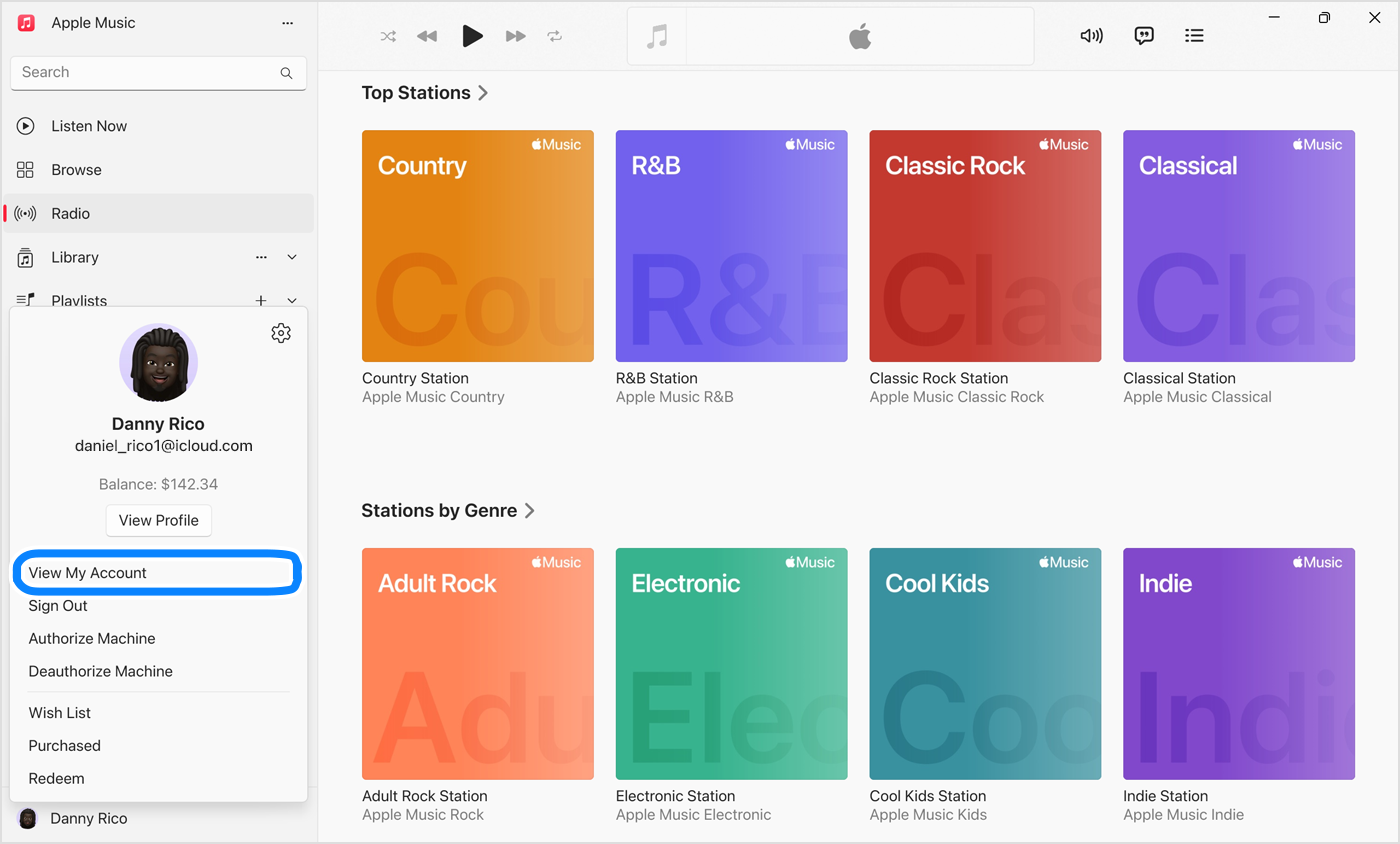Show lyrics panel
This screenshot has width=1400, height=844.
click(1144, 36)
